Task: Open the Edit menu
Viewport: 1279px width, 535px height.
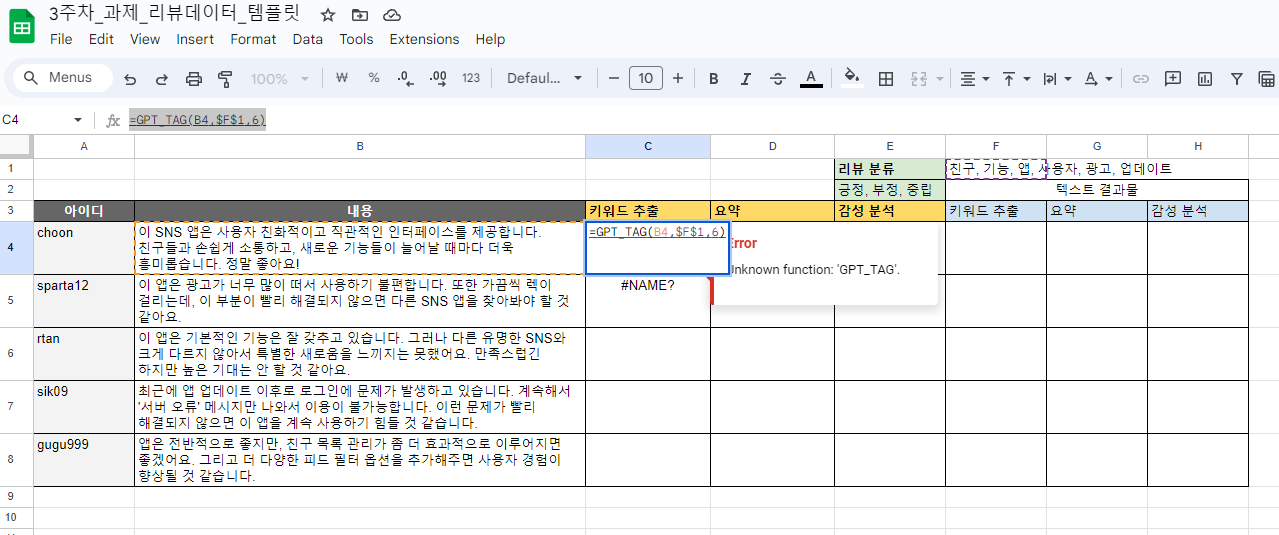Action: [x=101, y=39]
